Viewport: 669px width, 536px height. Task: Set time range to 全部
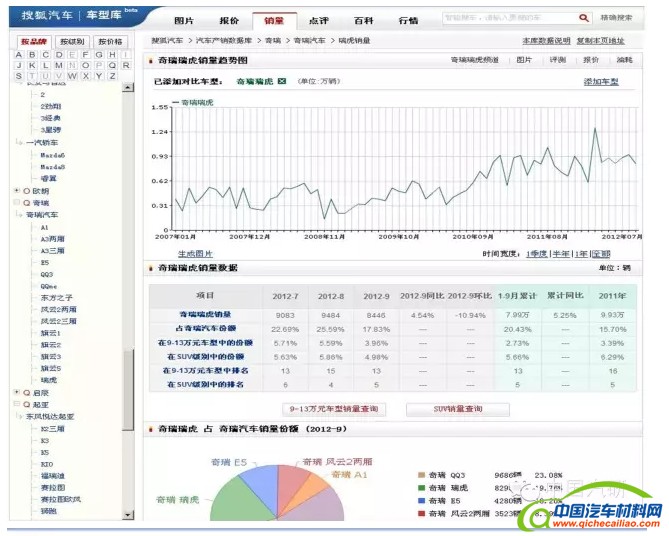tap(601, 254)
